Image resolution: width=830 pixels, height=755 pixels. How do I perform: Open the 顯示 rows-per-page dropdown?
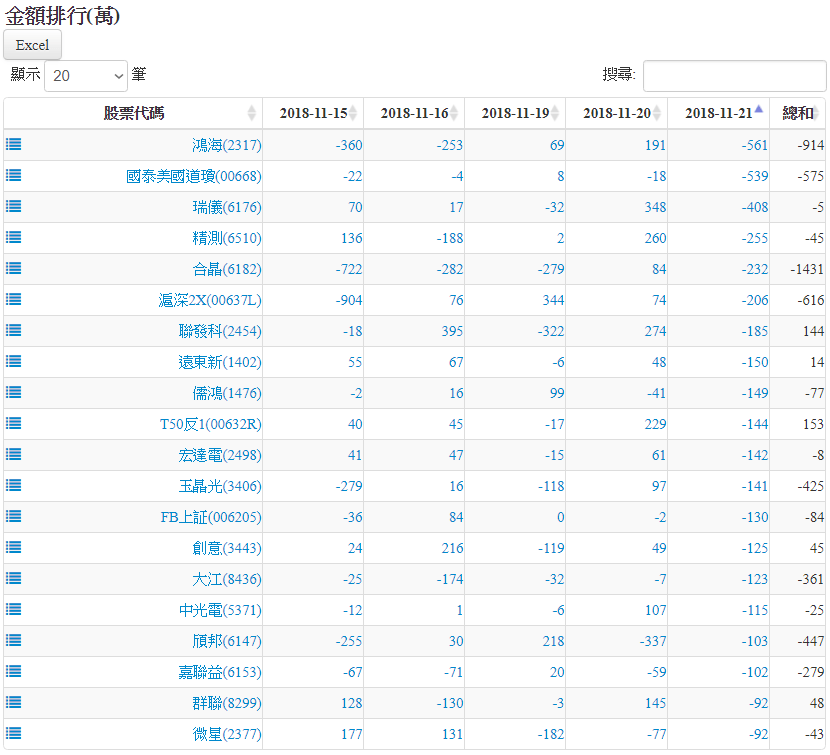(x=86, y=75)
